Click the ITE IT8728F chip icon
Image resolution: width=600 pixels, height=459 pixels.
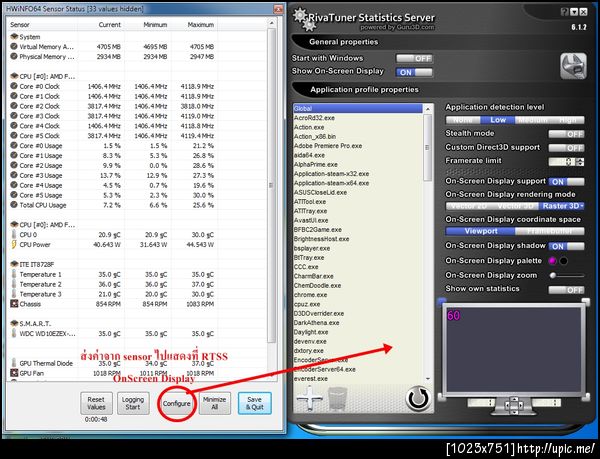point(14,264)
